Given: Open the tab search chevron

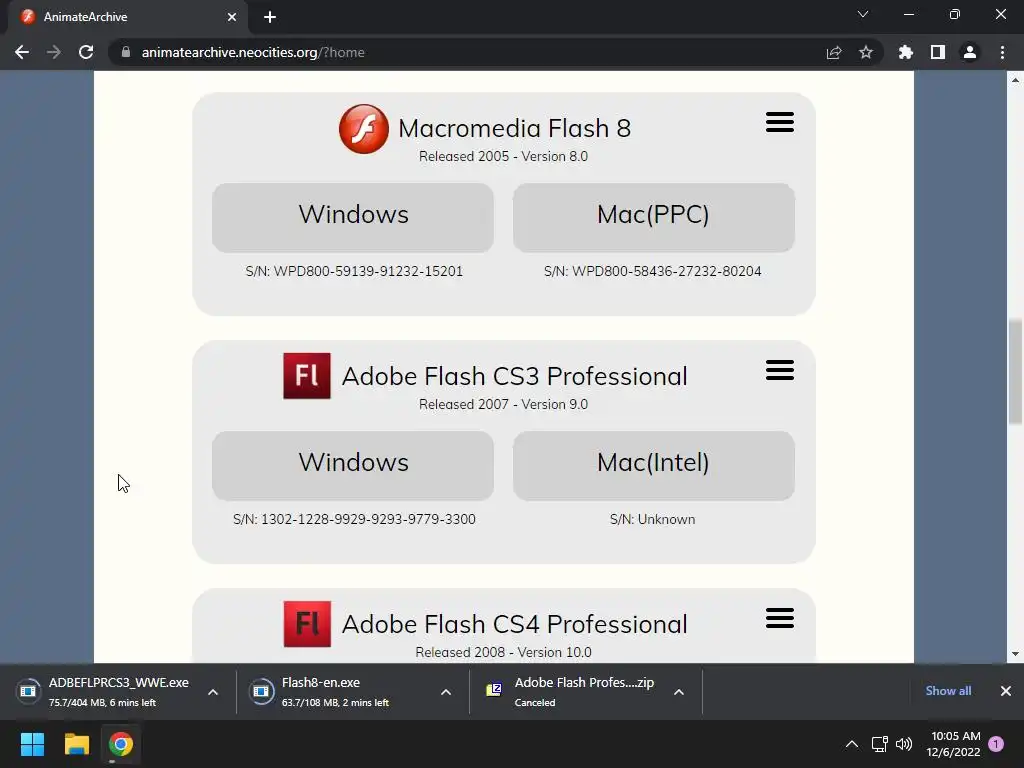Looking at the screenshot, I should [x=863, y=14].
